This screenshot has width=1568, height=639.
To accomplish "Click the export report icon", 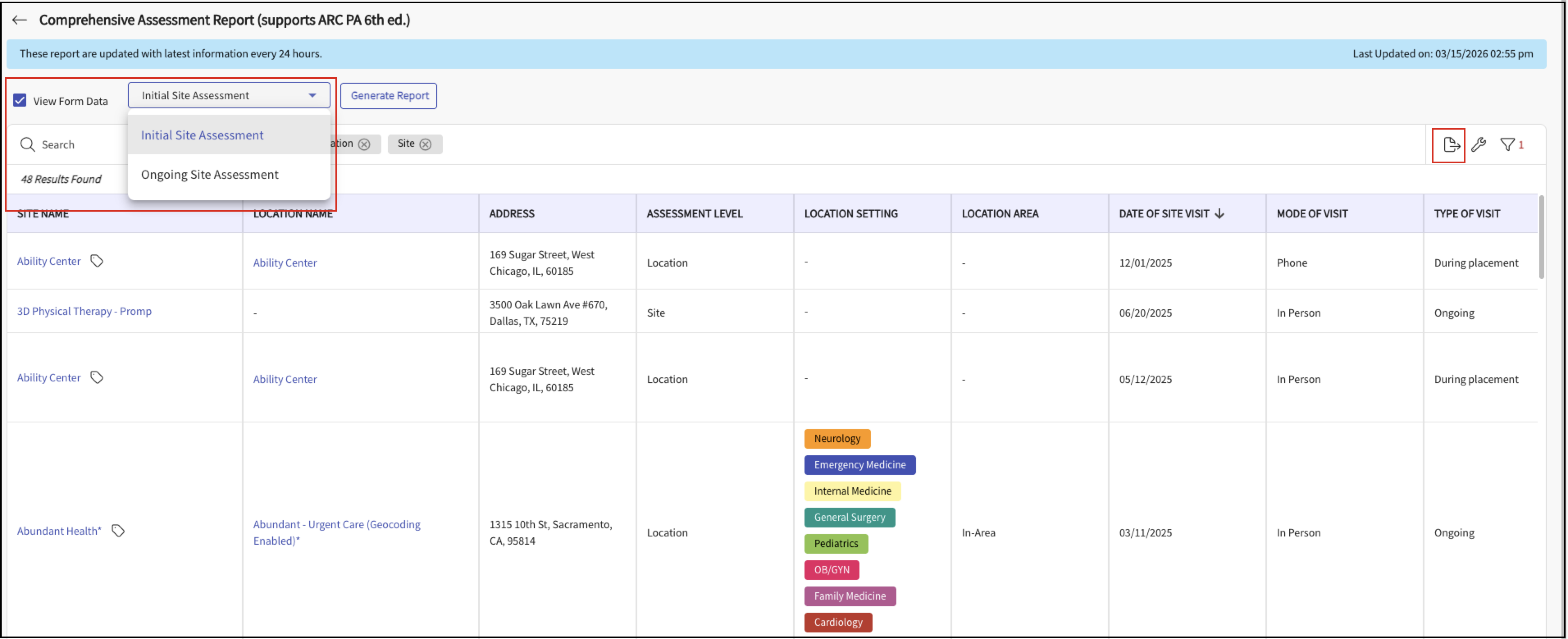I will coord(1450,145).
